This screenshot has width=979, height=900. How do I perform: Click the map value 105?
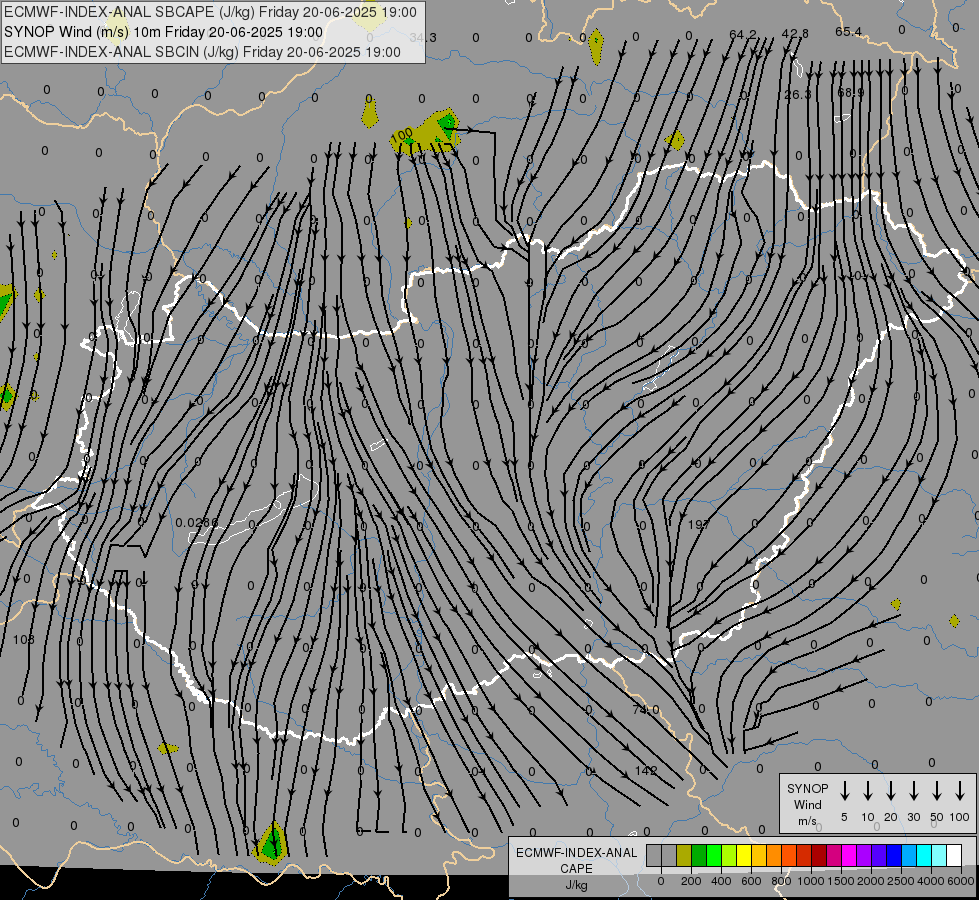(x=24, y=640)
